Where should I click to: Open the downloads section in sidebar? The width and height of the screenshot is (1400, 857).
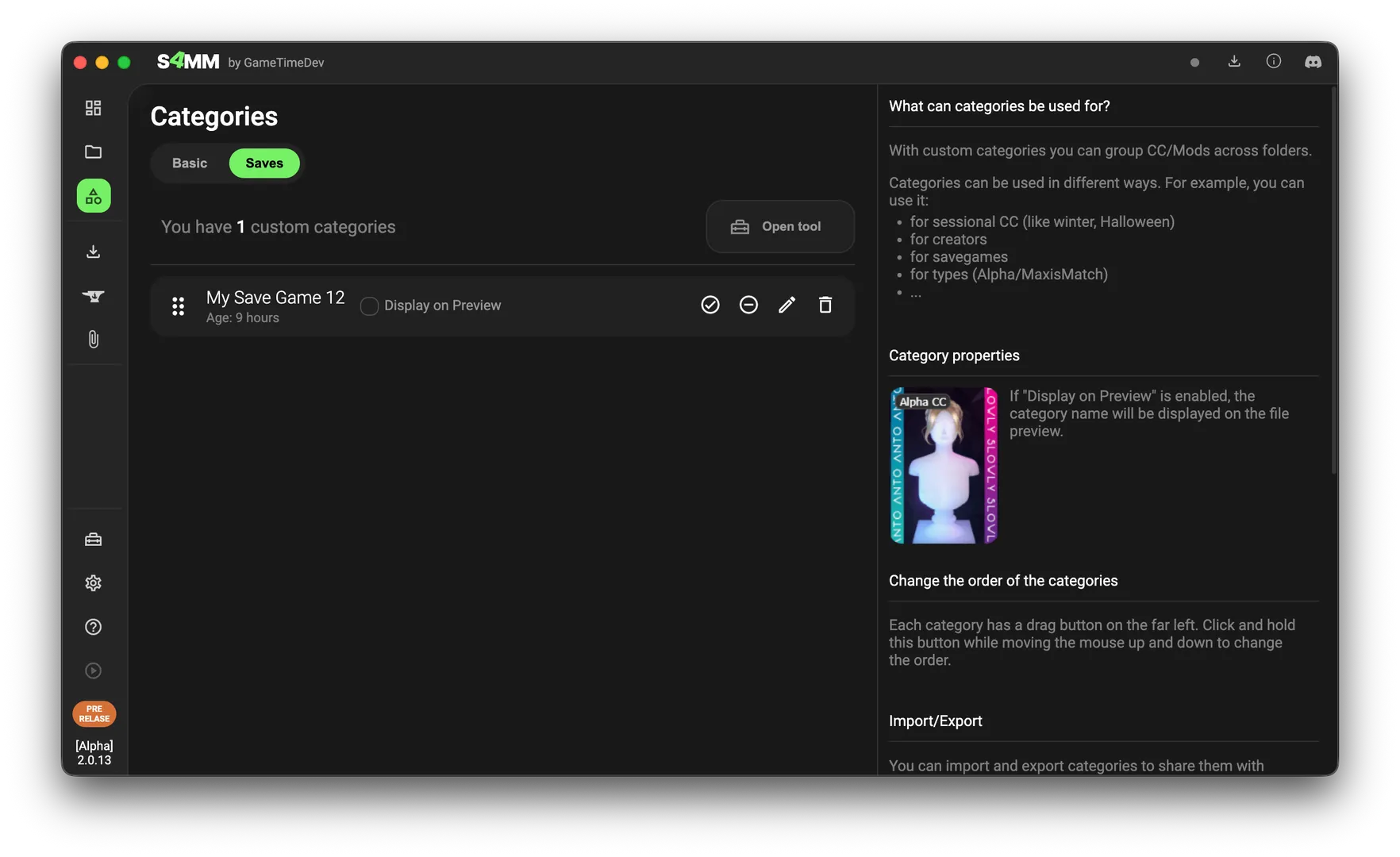94,252
